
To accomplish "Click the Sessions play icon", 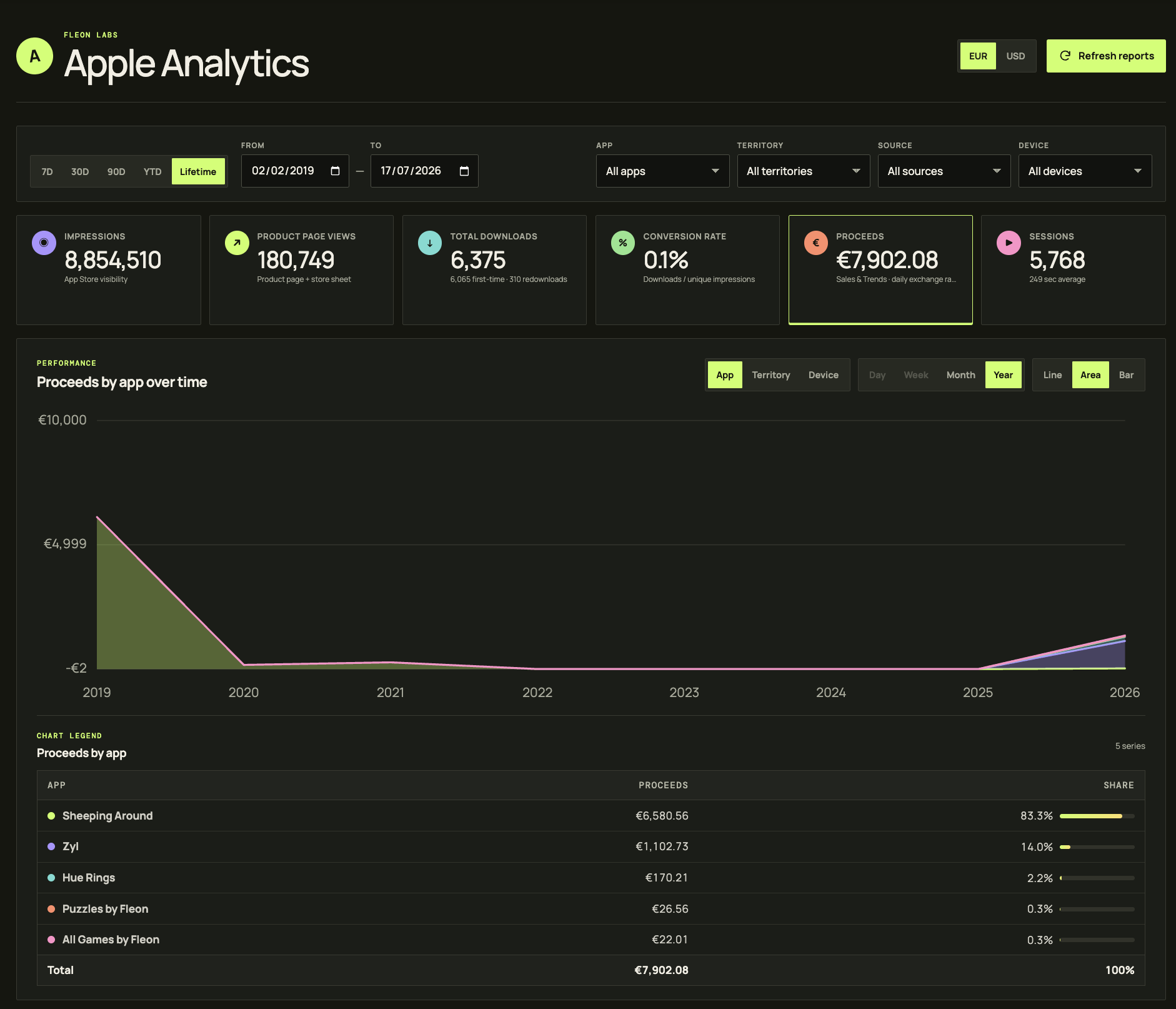I will point(1009,243).
